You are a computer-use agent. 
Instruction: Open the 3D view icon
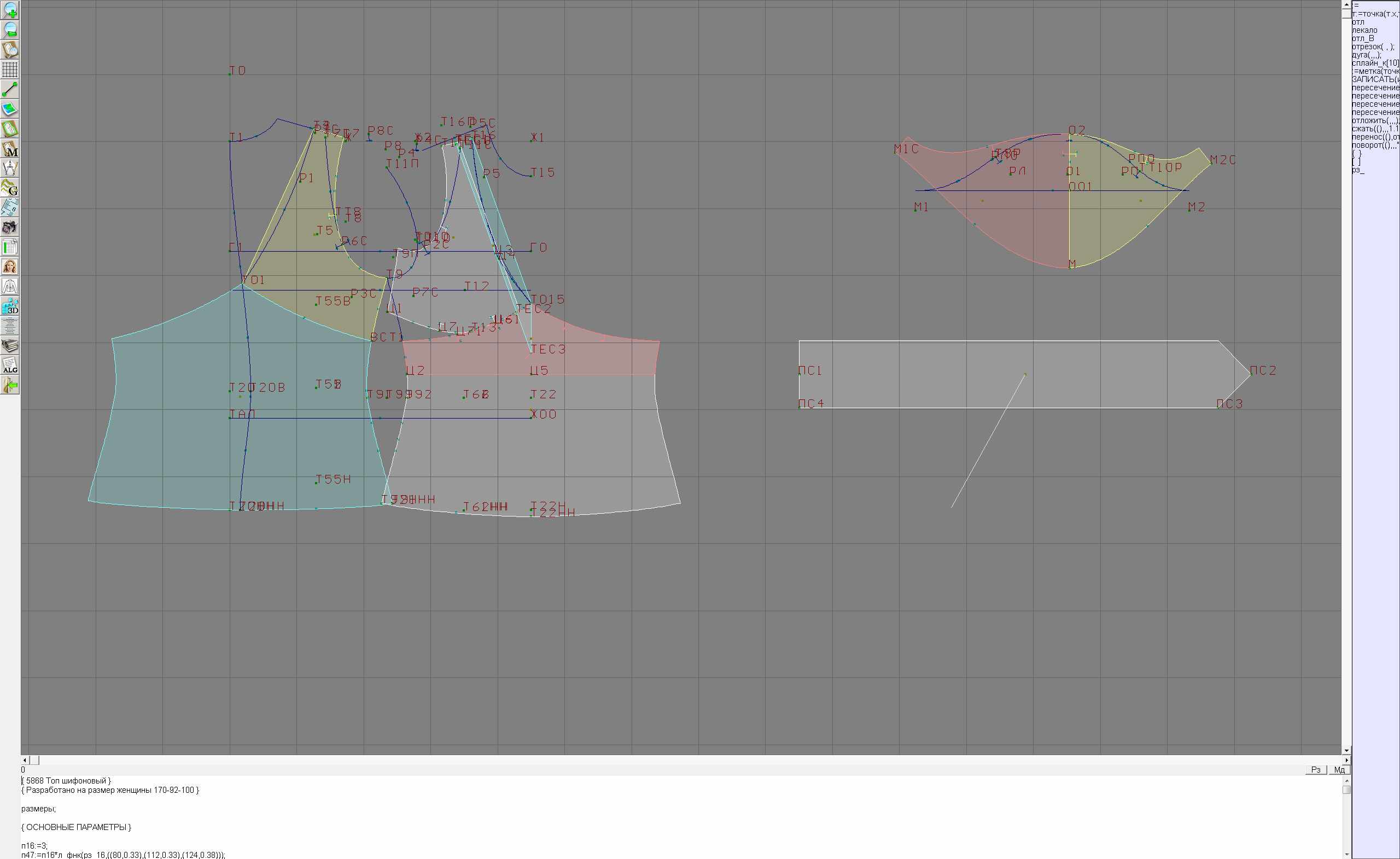10,306
